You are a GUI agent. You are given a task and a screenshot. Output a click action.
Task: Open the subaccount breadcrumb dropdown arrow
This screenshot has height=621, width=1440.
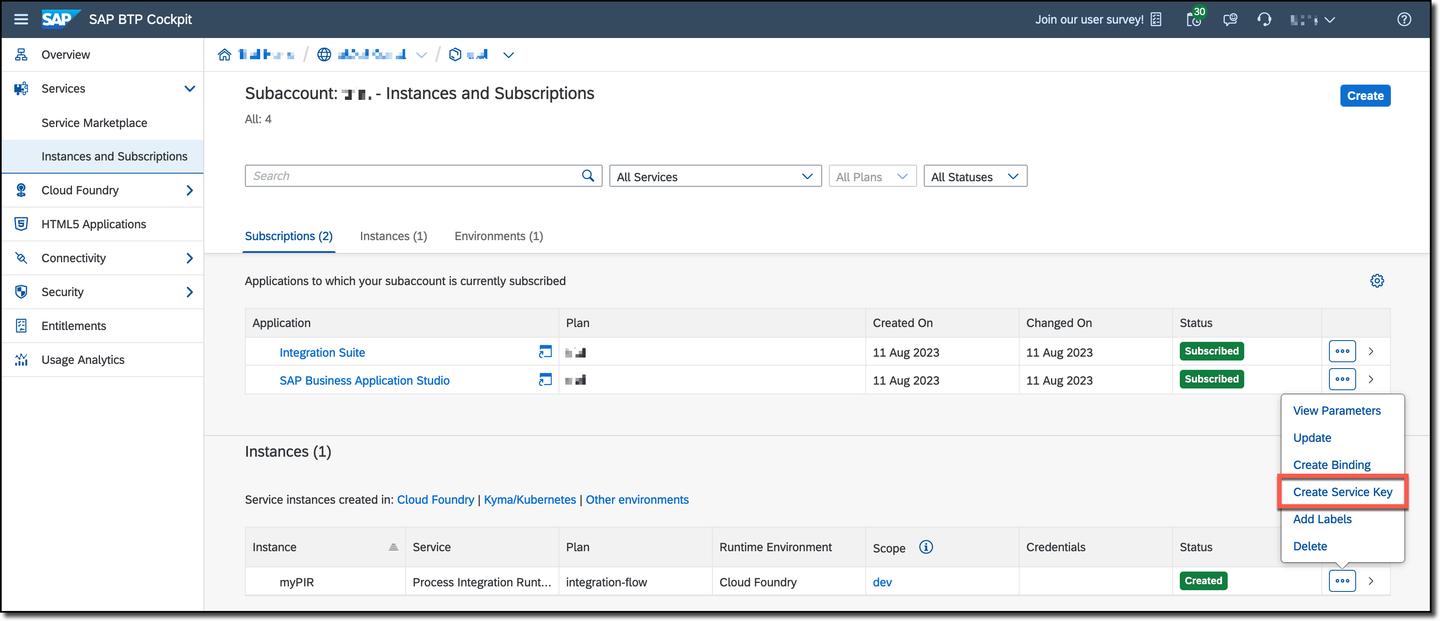(508, 55)
